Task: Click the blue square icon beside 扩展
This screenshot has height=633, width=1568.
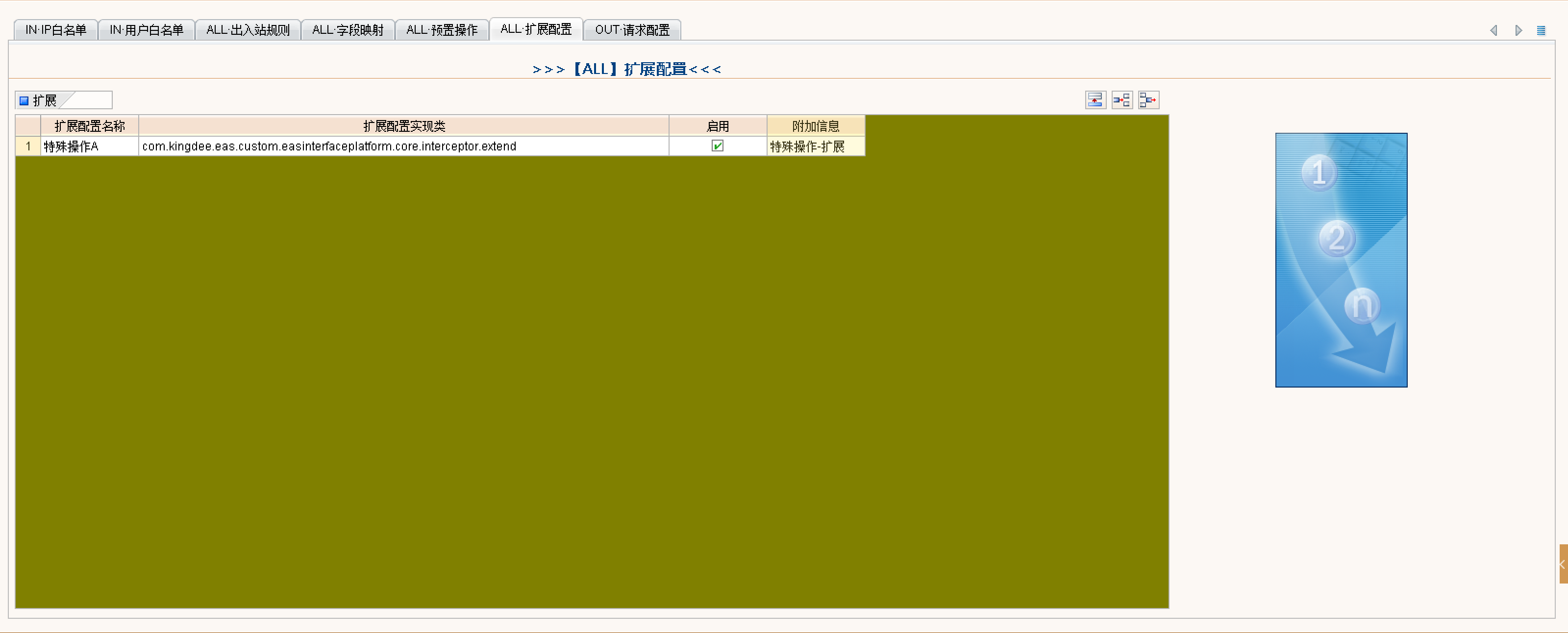Action: (25, 100)
